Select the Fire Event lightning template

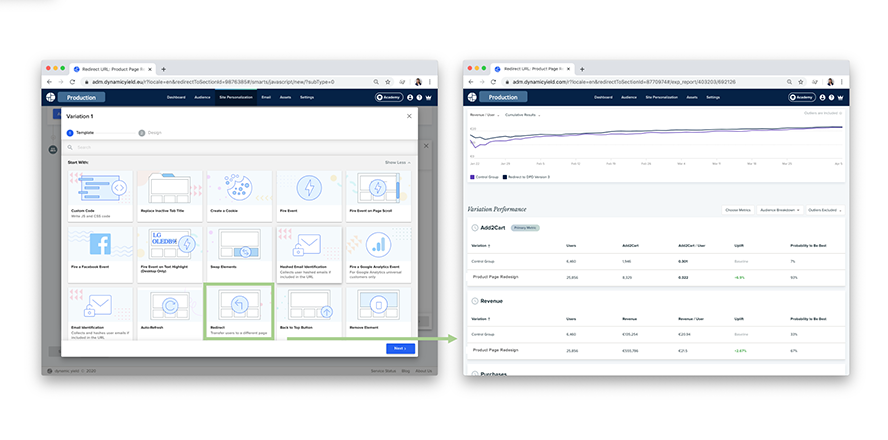(309, 196)
